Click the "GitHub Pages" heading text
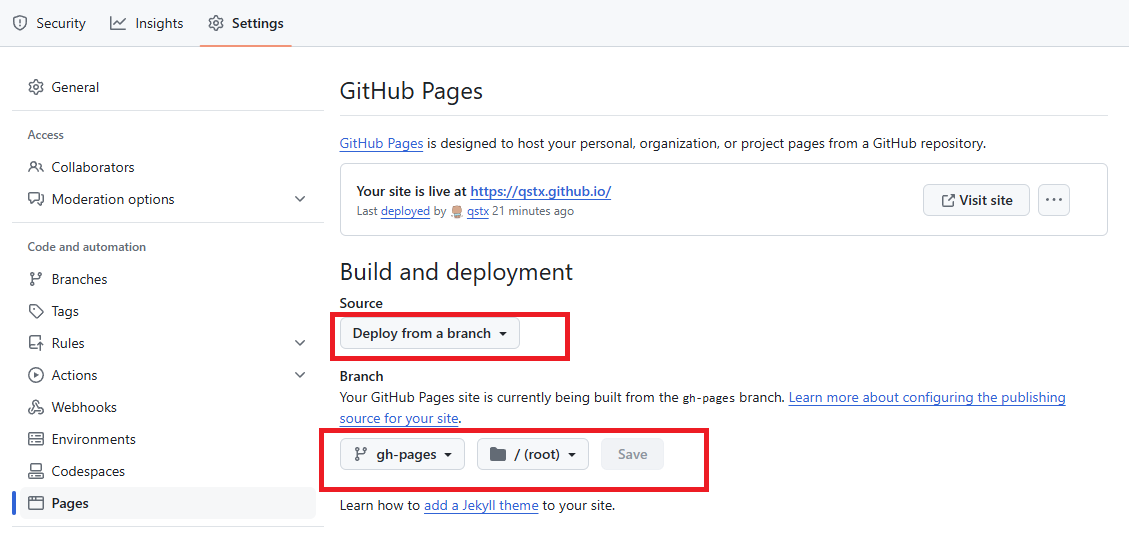1129x535 pixels. click(411, 91)
